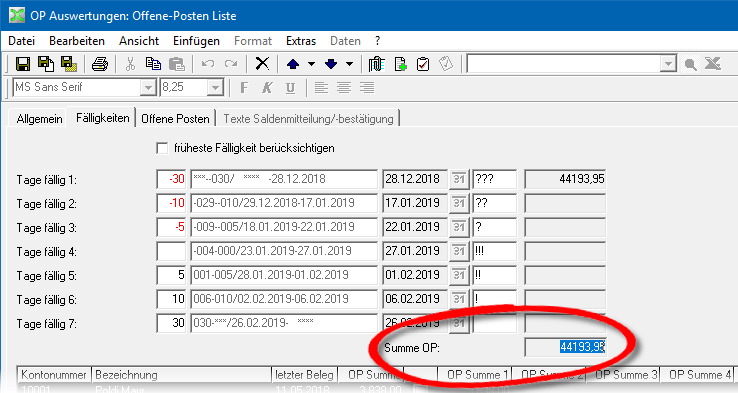Open the MS Sans Serif font dropdown
Screen dimensions: 738x393
coord(148,88)
